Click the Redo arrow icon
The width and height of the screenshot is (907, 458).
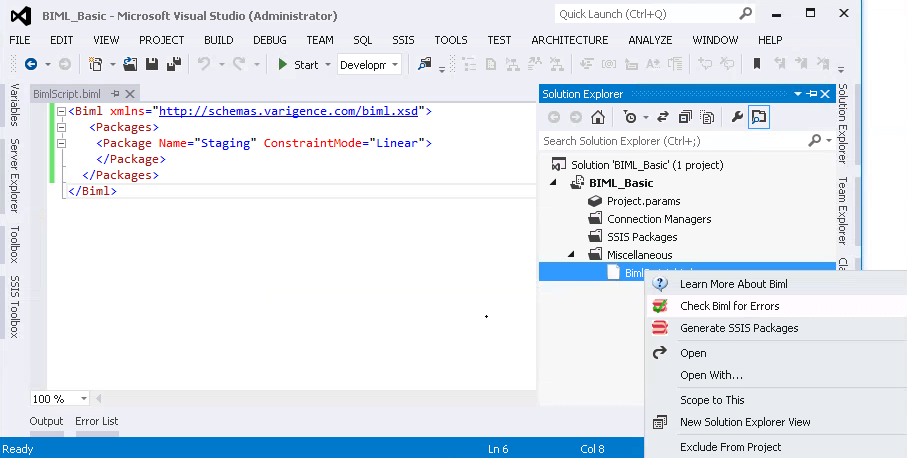[239, 64]
